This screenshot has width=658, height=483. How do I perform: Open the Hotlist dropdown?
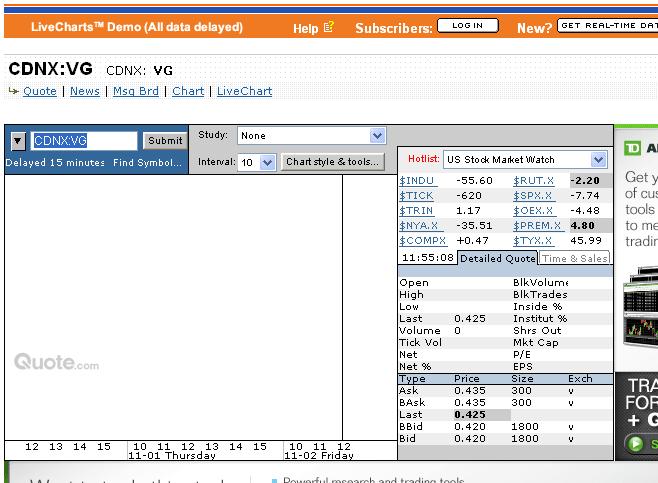[x=598, y=159]
